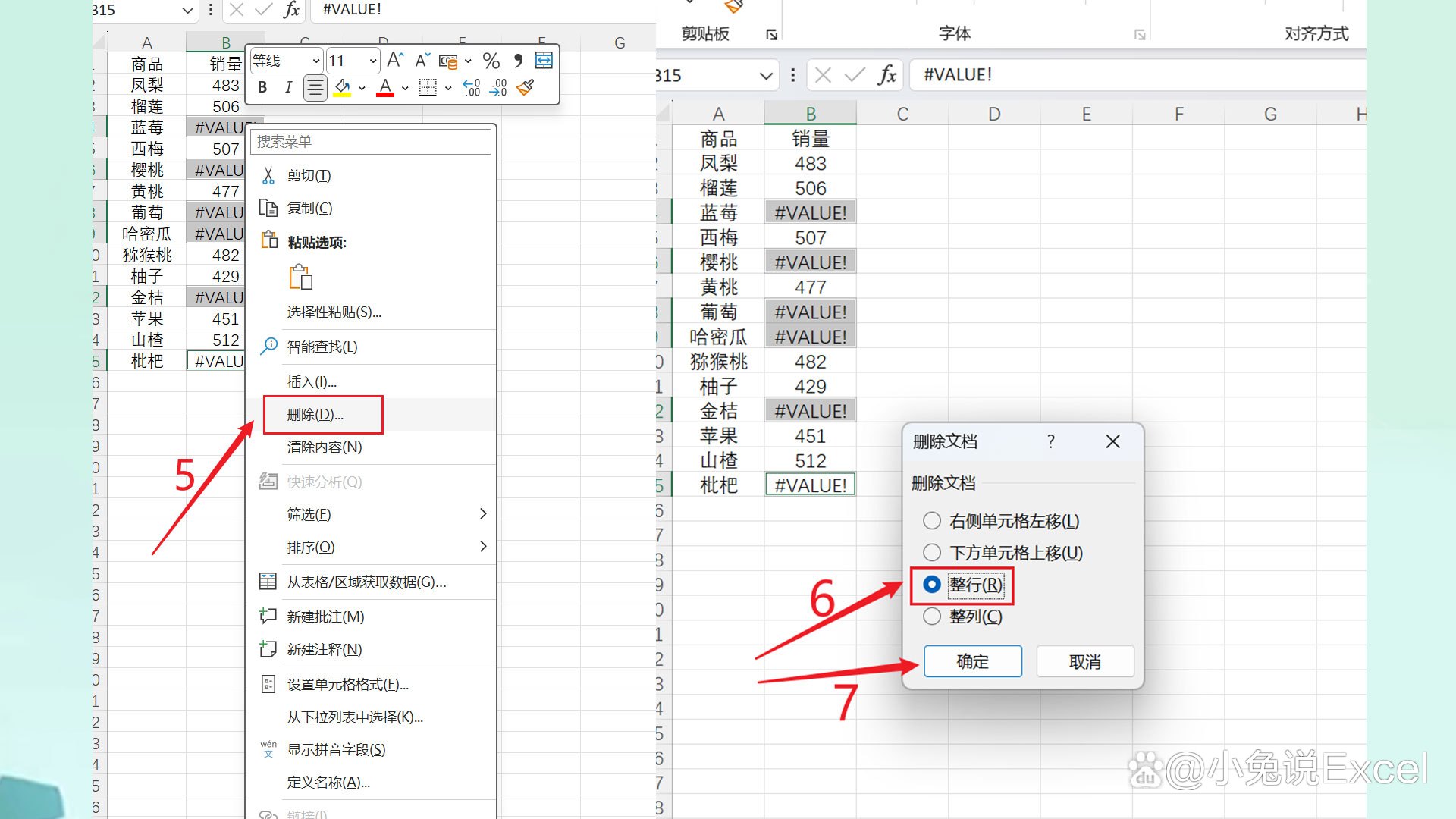
Task: Click the 字体 group dialog launcher icon
Action: tap(1139, 35)
